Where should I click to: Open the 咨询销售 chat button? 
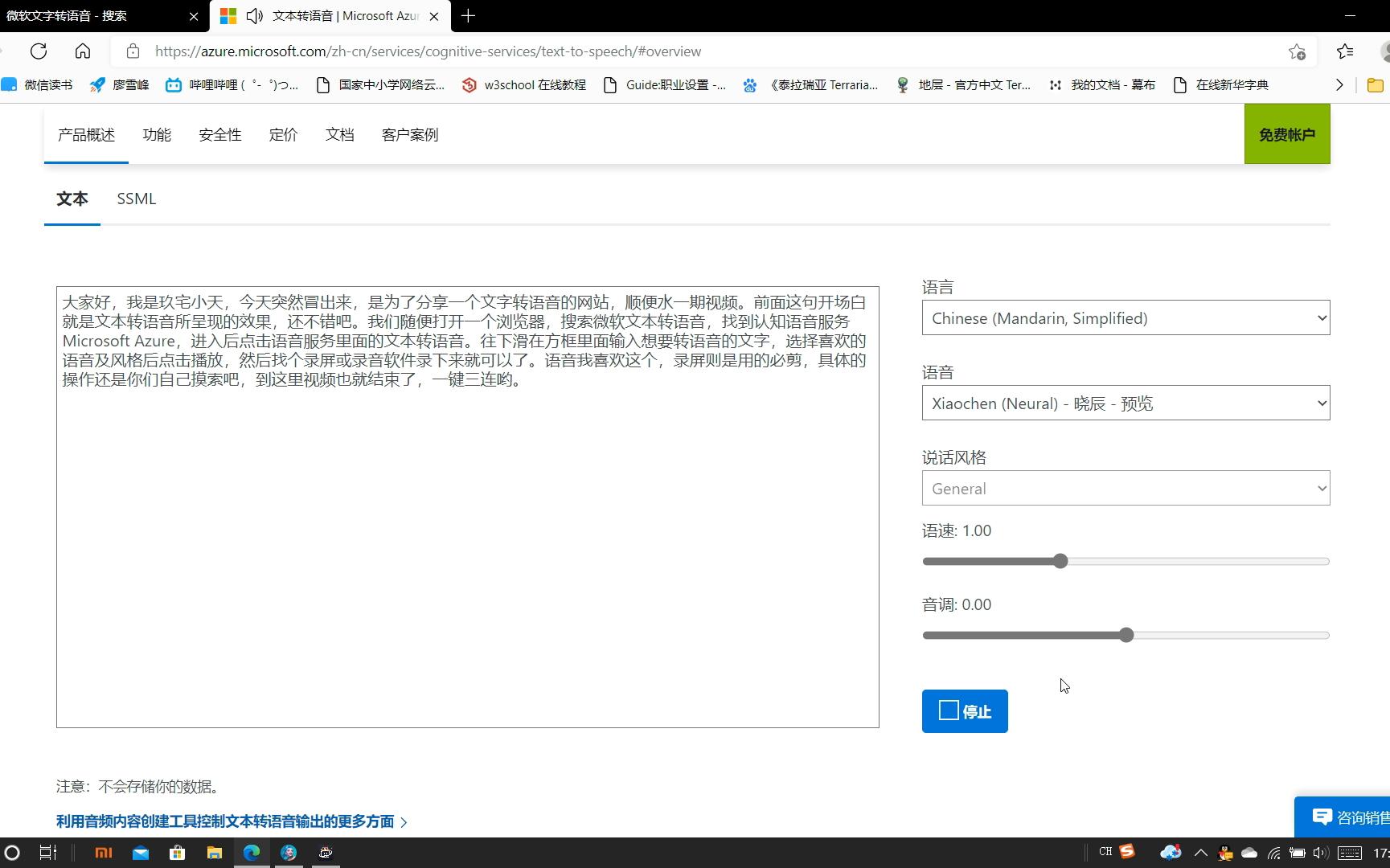click(x=1343, y=817)
